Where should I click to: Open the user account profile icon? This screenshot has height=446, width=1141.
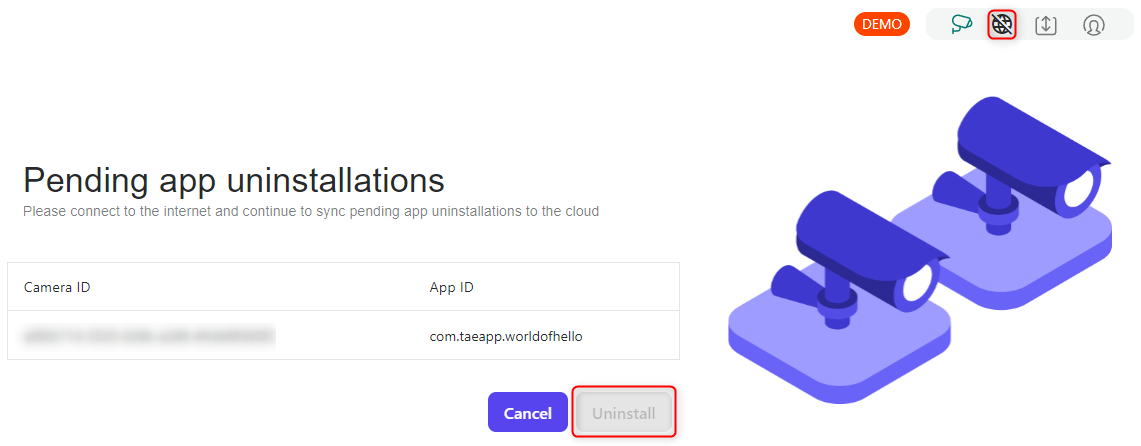tap(1094, 25)
